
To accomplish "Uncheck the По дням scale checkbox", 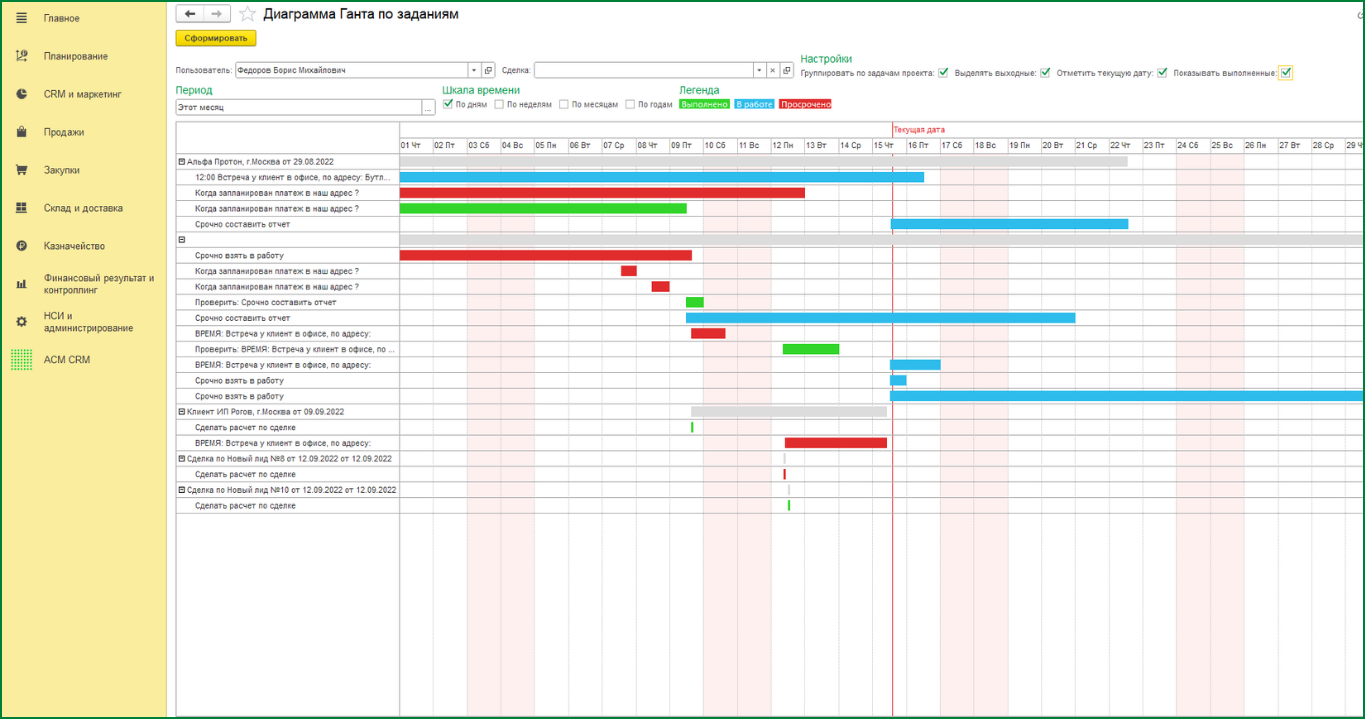I will click(448, 104).
